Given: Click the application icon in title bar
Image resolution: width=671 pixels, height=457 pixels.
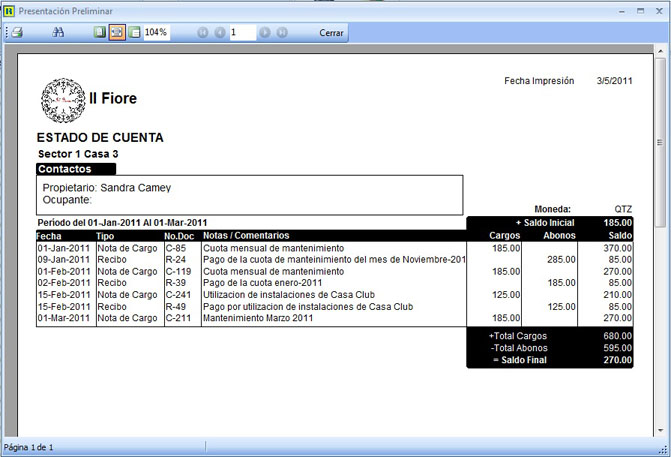Looking at the screenshot, I should 9,9.
